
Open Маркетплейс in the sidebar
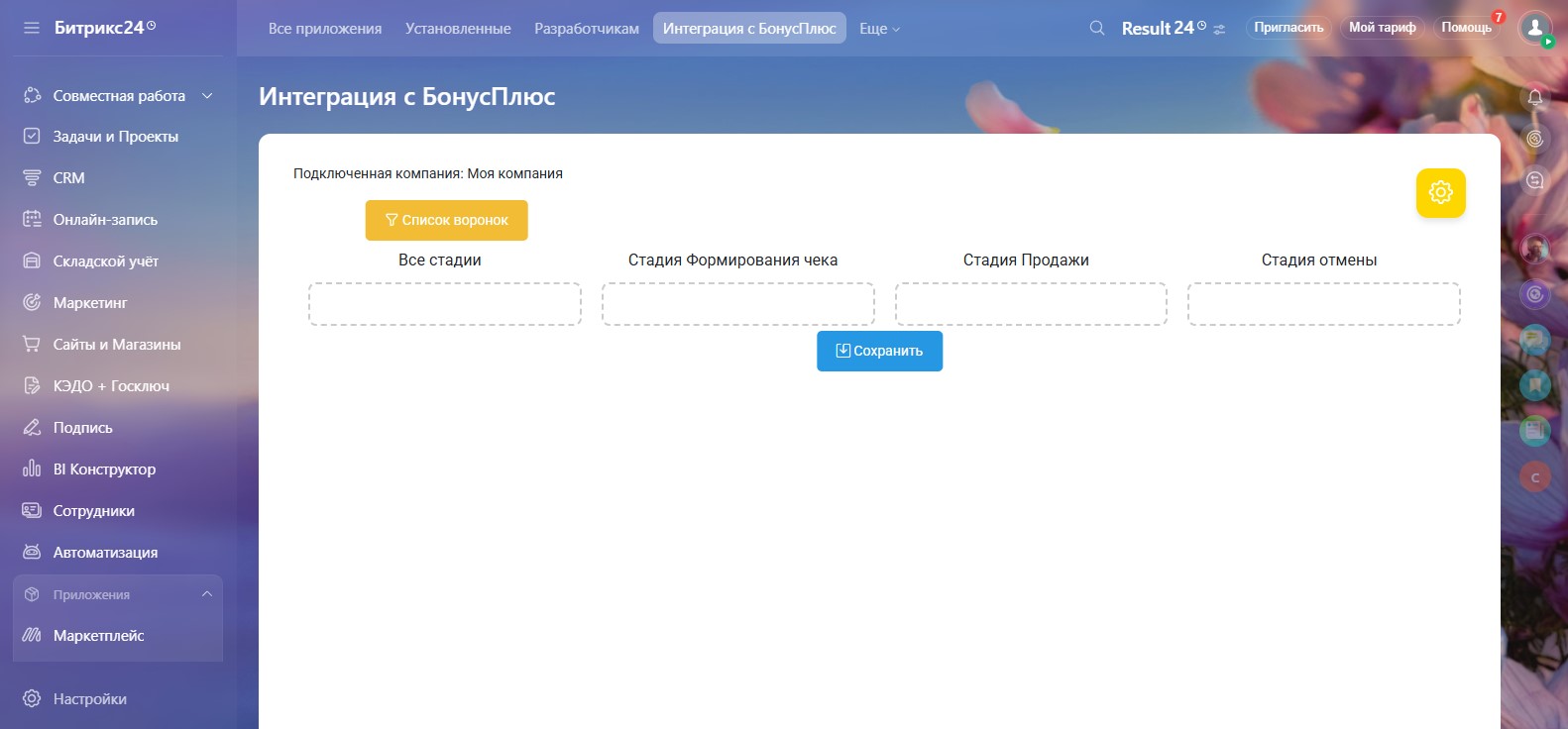click(99, 636)
